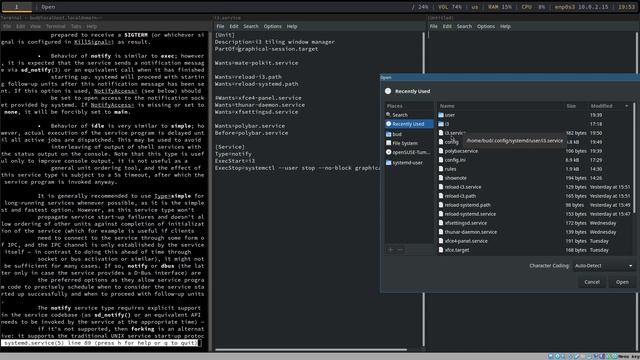Screen dimensions: 640x360
Task: Select the thunar-daemon.service row
Action: 535,232
